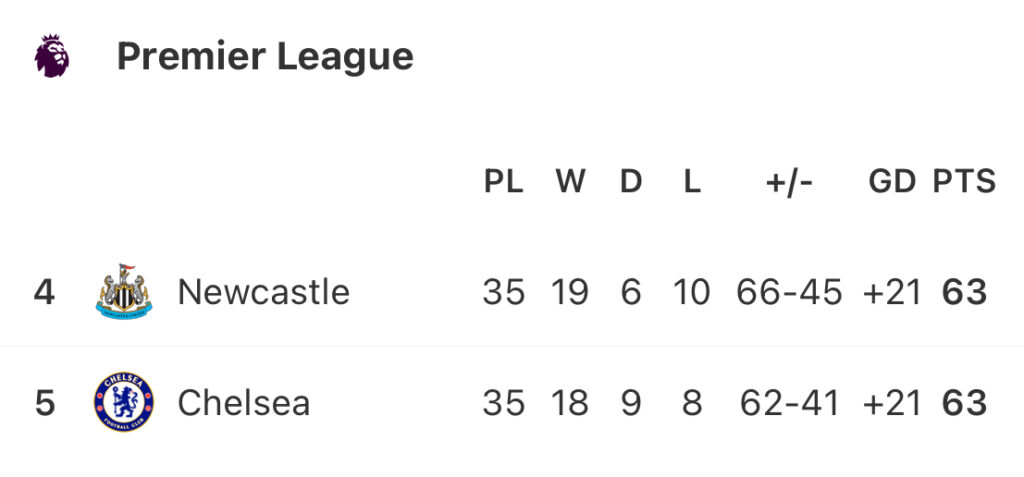Click the D column header

631,181
